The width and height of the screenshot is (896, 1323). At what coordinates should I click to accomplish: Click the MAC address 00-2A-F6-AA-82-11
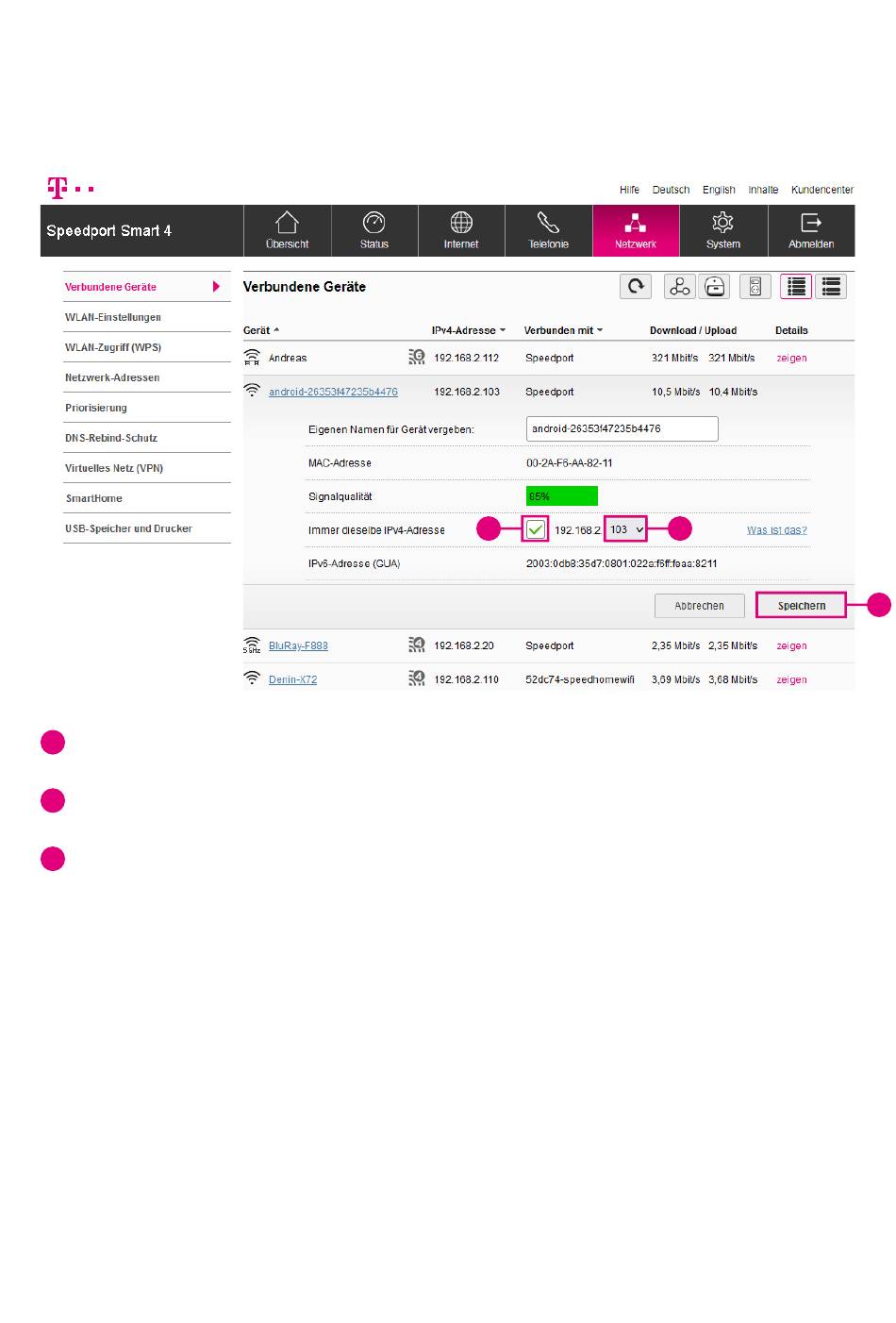[570, 463]
